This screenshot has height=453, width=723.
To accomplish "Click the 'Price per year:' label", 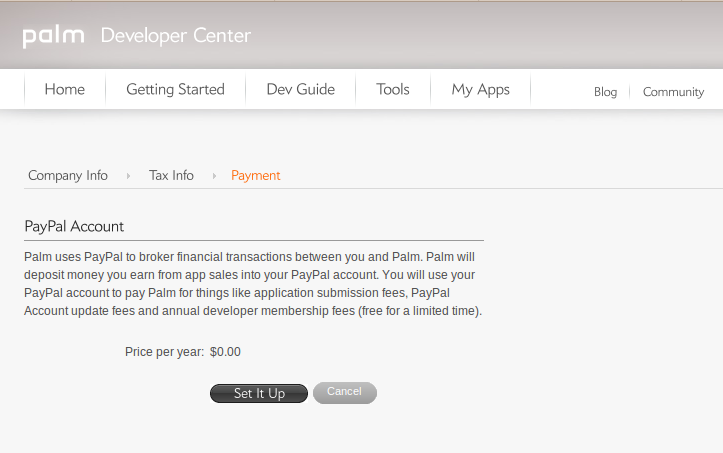I will pos(165,352).
